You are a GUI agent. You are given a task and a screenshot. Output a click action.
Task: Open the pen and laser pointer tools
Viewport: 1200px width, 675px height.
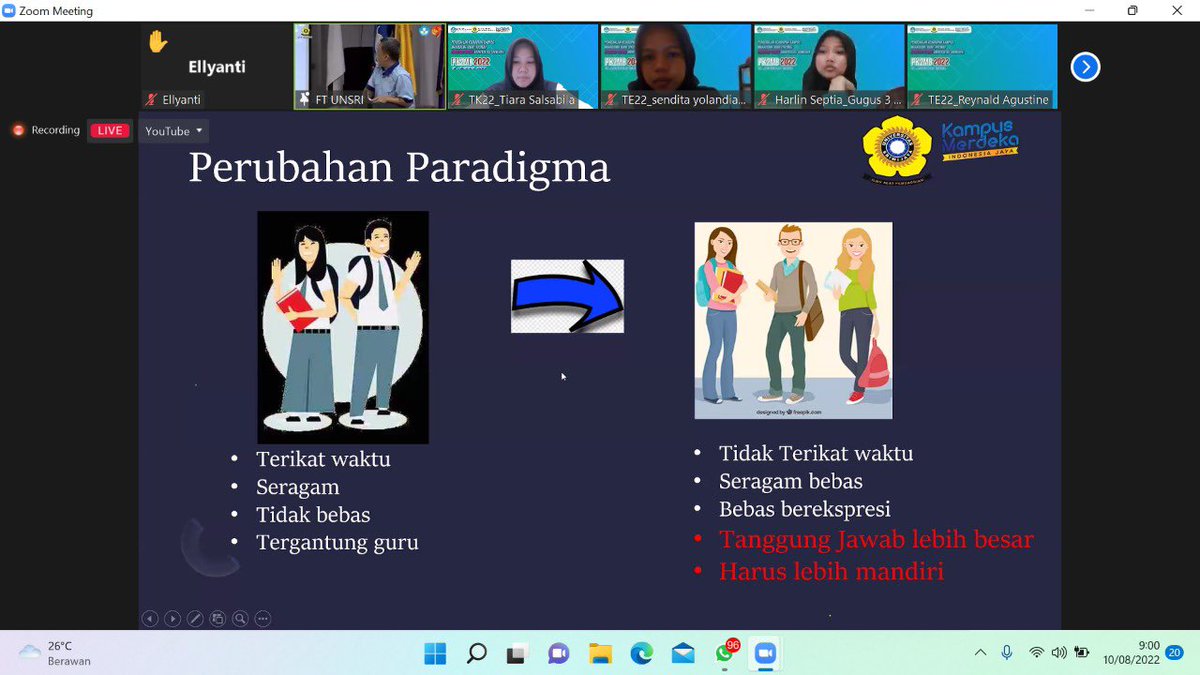pyautogui.click(x=195, y=619)
